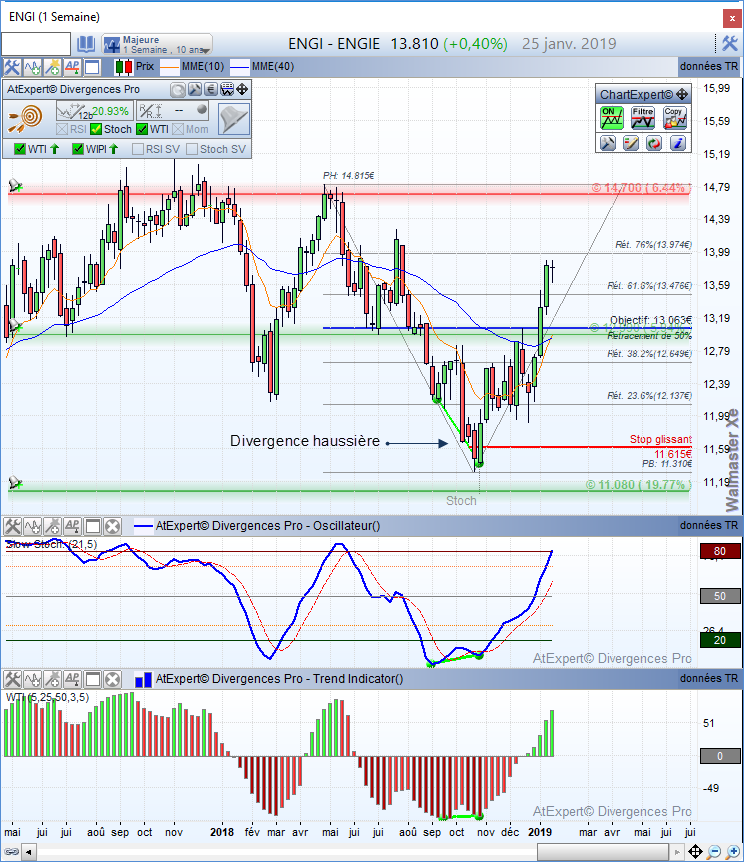744x862 pixels.
Task: Toggle the Stoch checkbox
Action: point(96,129)
